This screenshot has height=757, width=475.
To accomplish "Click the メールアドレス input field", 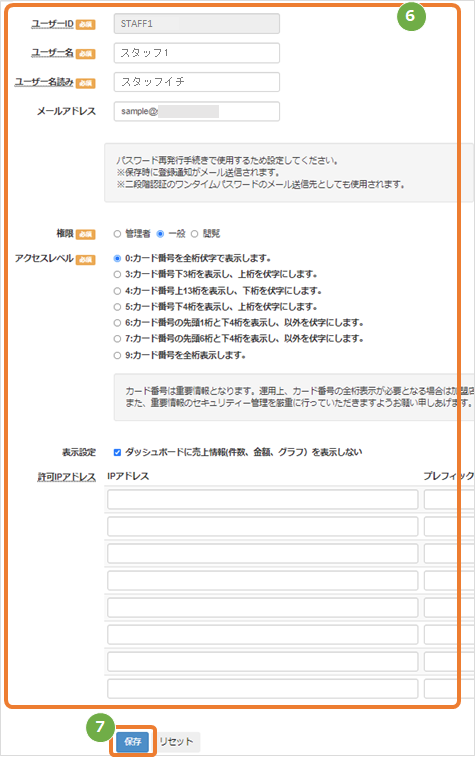I will [x=196, y=112].
